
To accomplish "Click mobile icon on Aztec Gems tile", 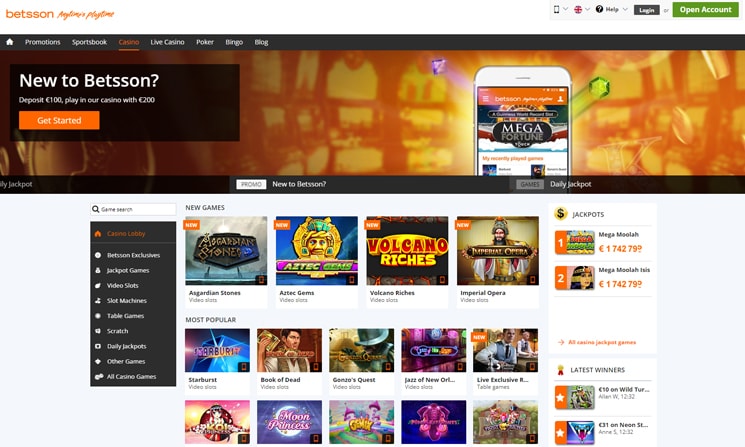I will point(352,280).
